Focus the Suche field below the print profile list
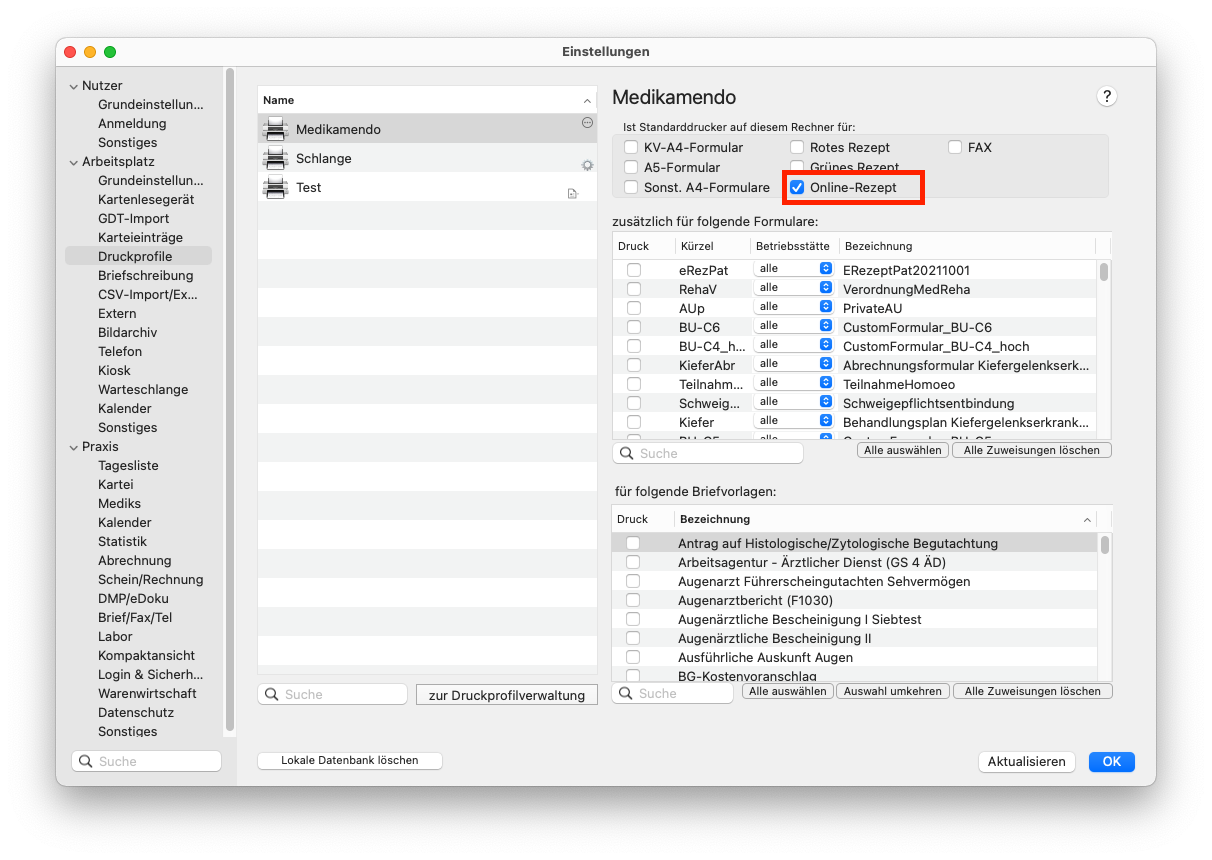 tap(333, 694)
